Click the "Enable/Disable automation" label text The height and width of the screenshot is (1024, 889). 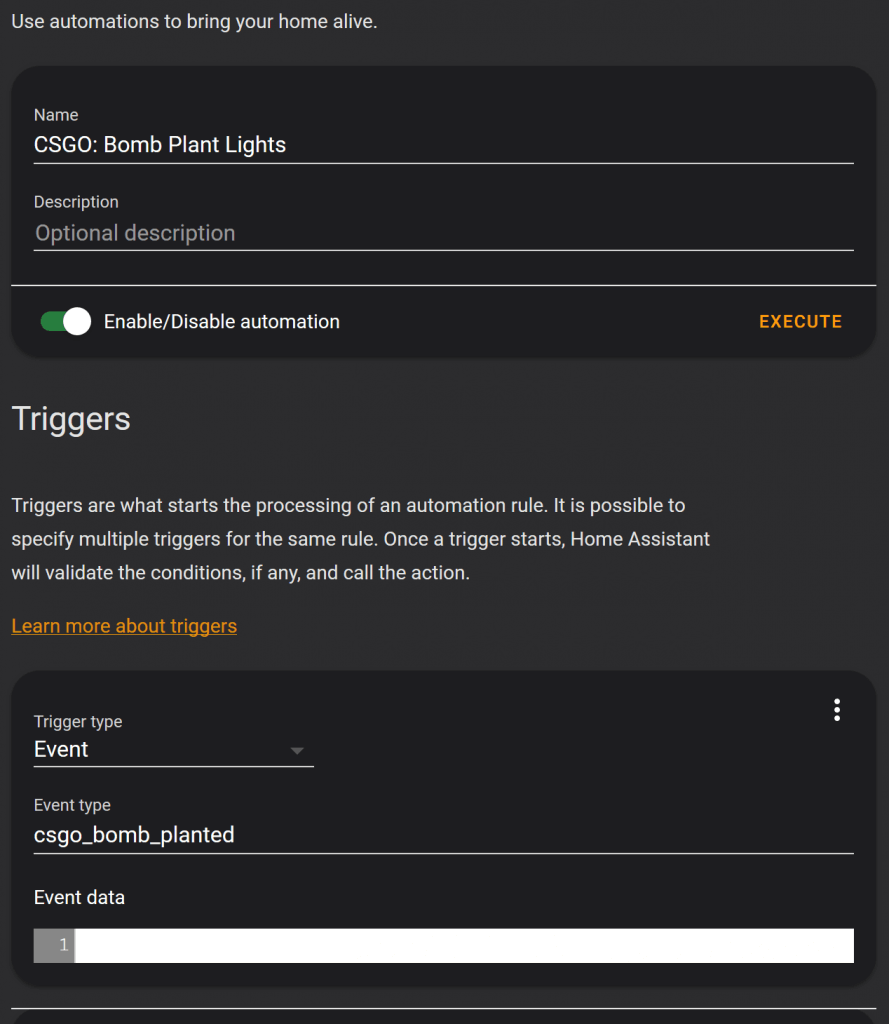click(x=221, y=322)
